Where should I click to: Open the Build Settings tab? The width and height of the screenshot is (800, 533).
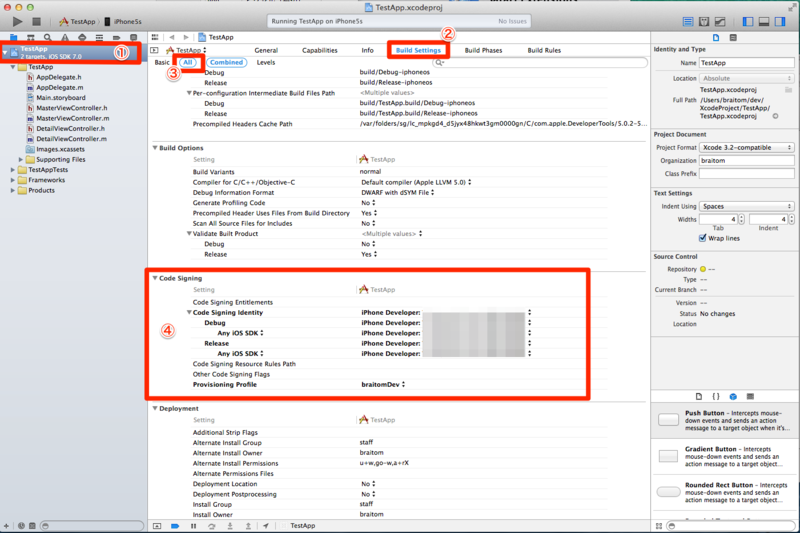418,50
